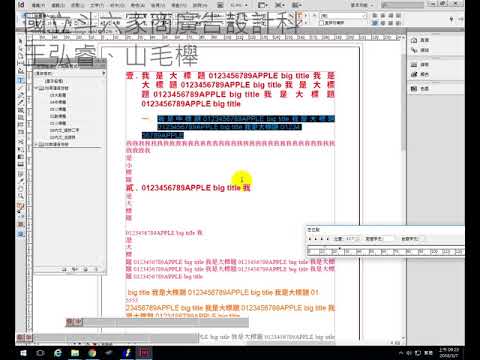The image size is (480, 360).
Task: Open File Explorer from the taskbar
Action: pyautogui.click(x=75, y=353)
